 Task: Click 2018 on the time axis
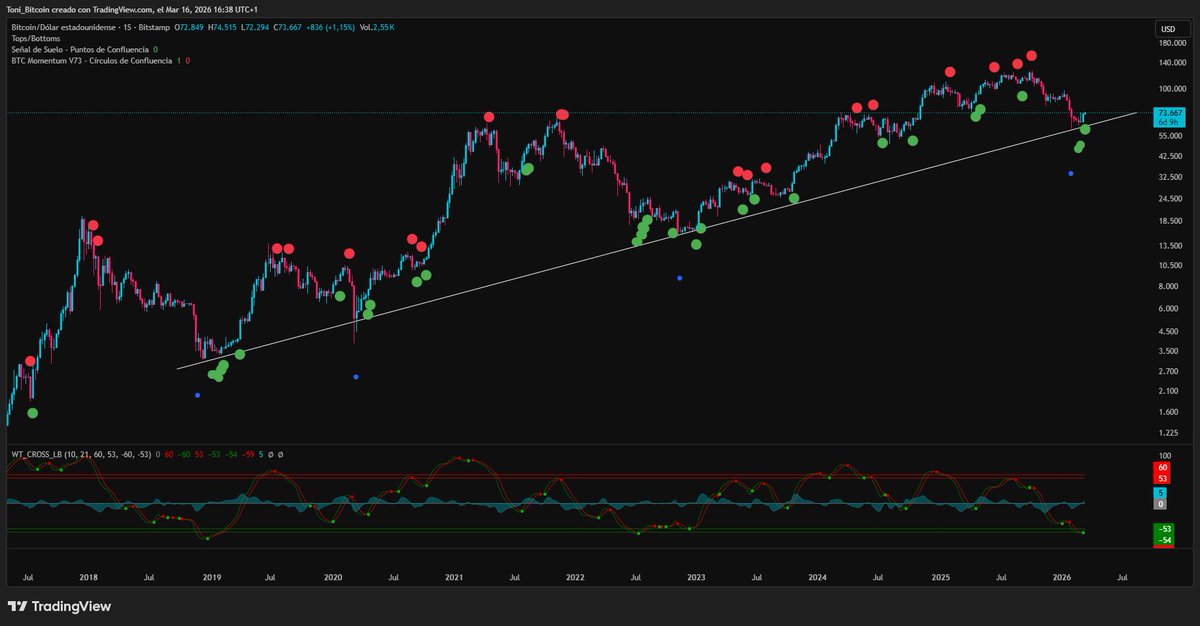click(88, 577)
